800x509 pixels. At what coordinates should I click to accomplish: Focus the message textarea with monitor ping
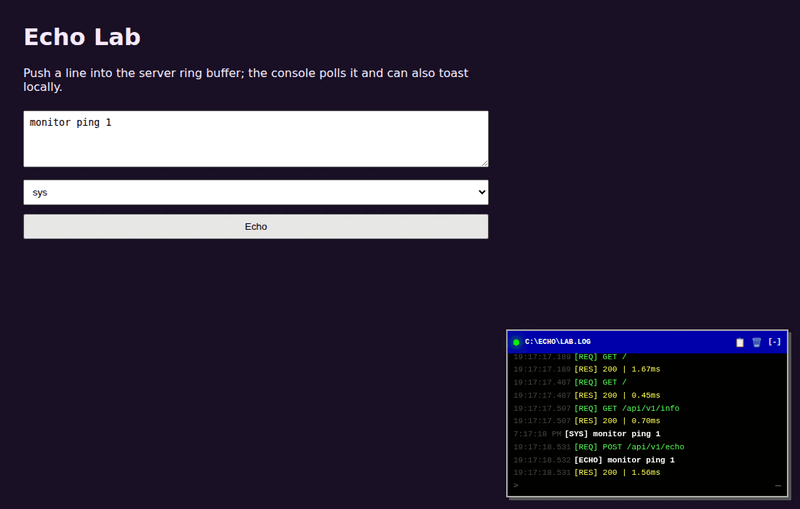[x=256, y=139]
